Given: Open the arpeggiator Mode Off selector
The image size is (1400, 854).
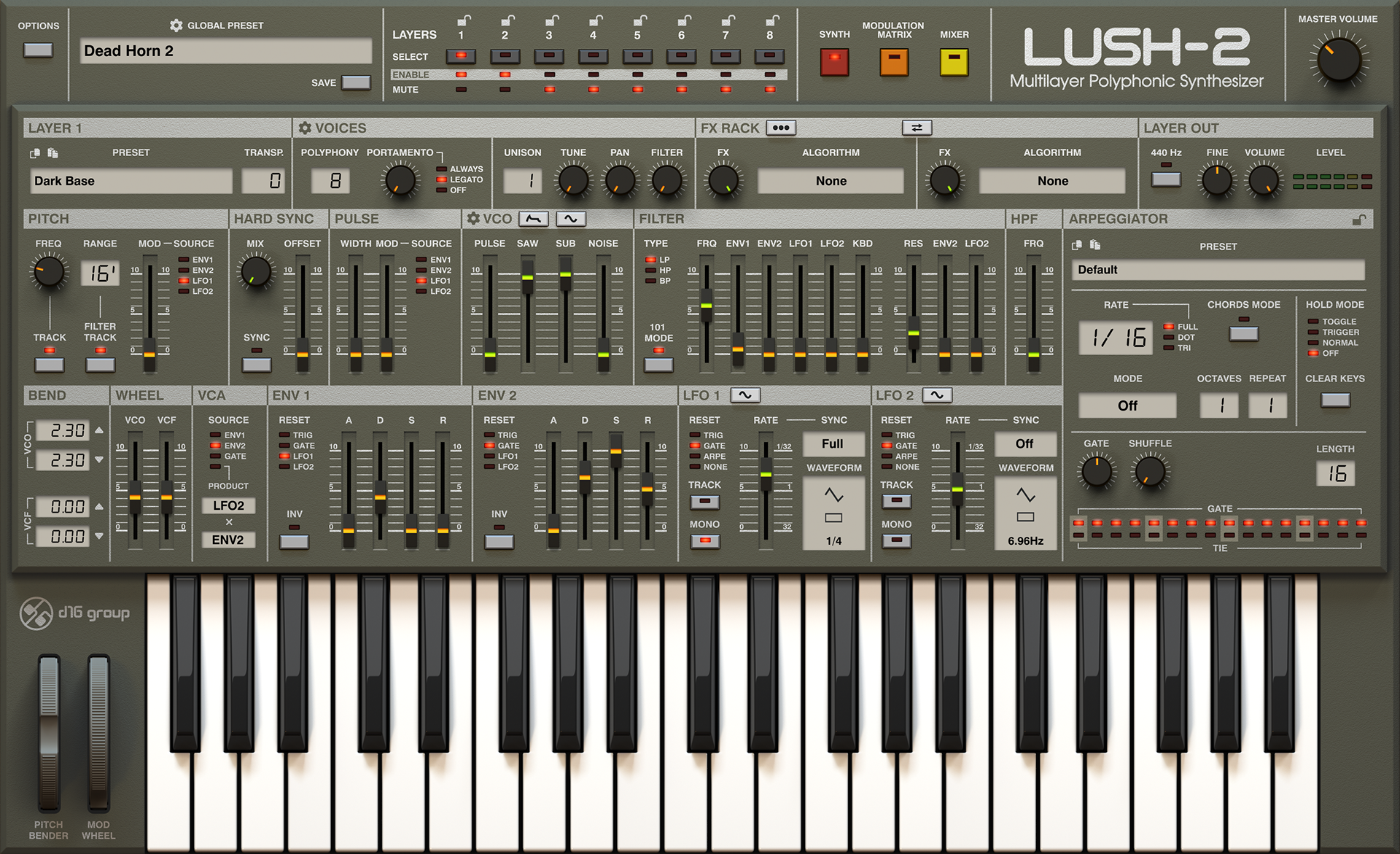Looking at the screenshot, I should [1127, 405].
